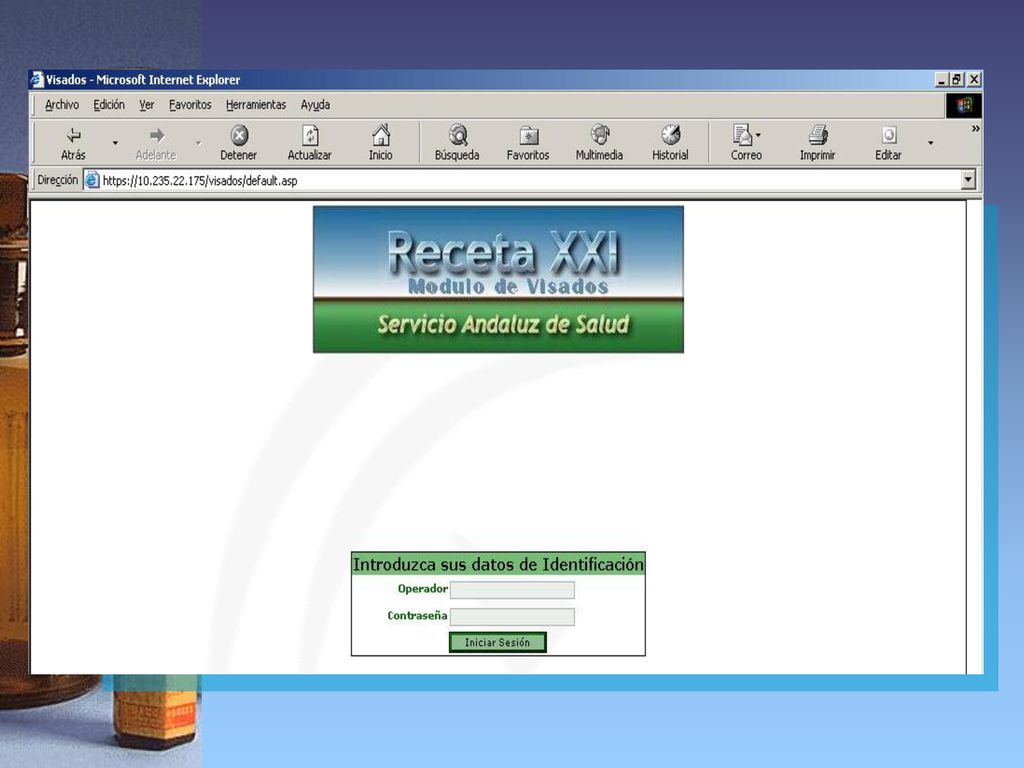1024x768 pixels.
Task: Open the Favoritos menu
Action: pos(190,104)
